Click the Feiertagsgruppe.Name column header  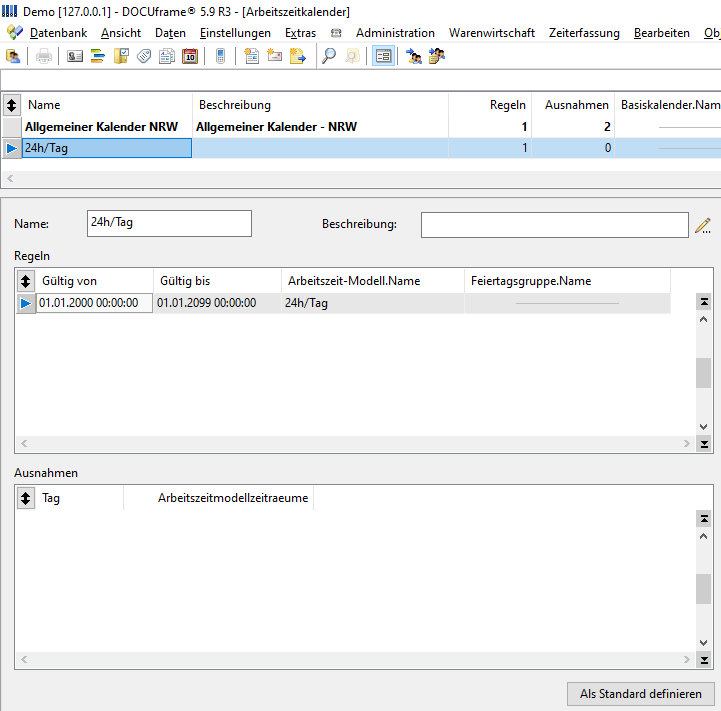[x=567, y=281]
